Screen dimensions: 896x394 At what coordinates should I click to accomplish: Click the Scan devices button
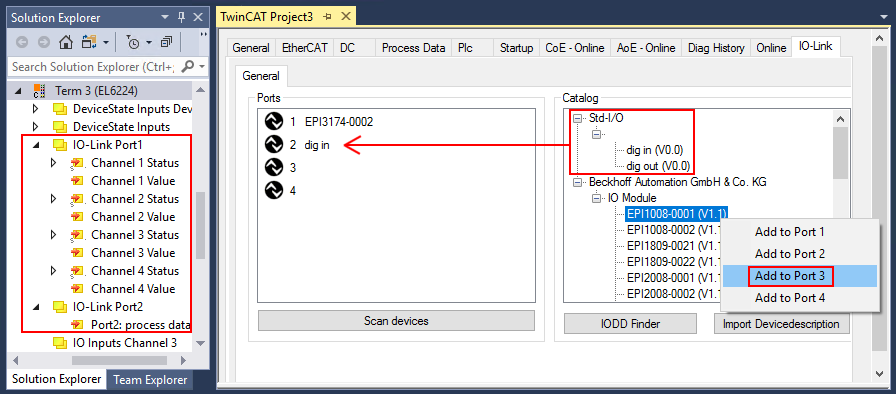(396, 321)
